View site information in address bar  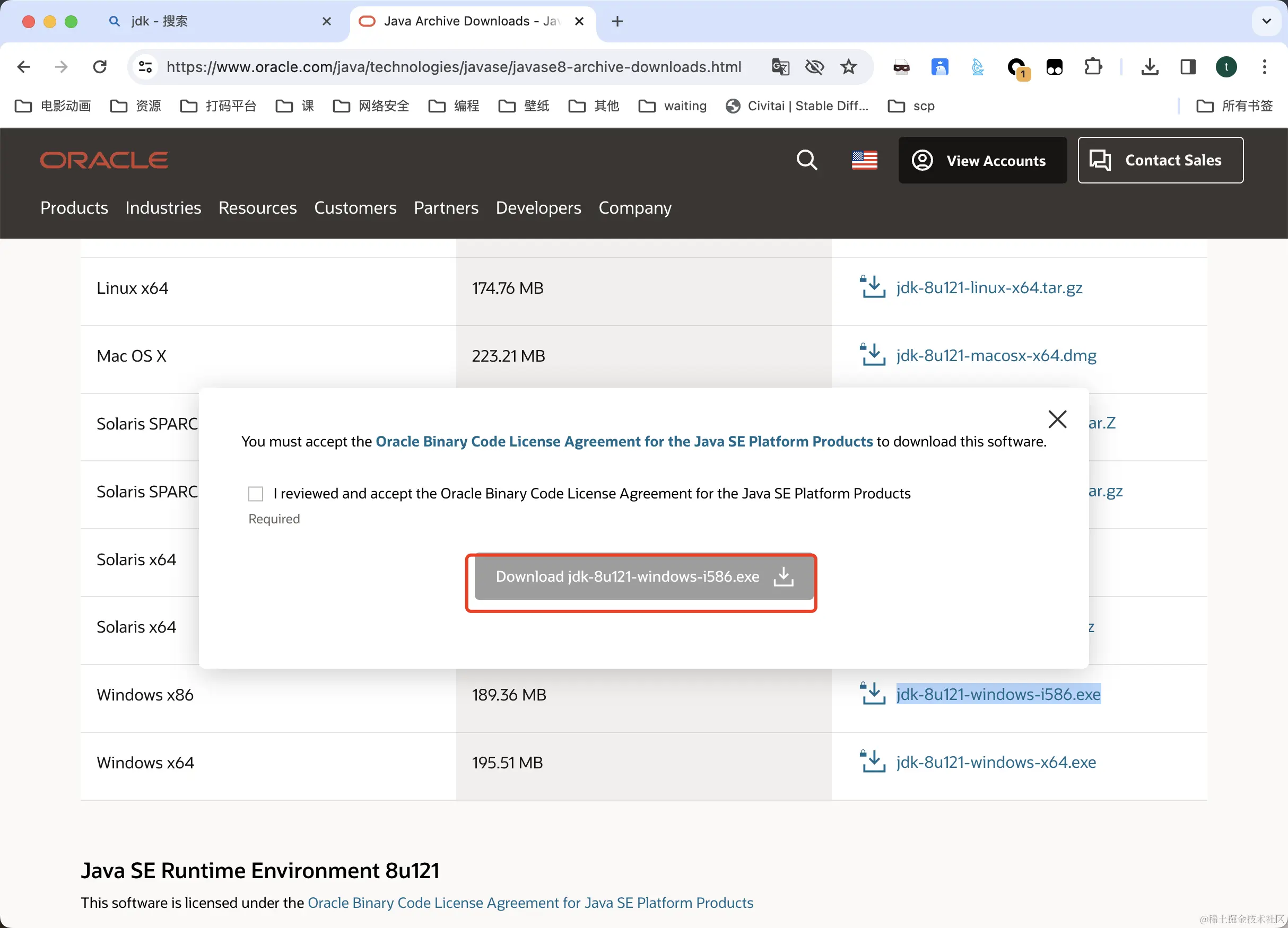pyautogui.click(x=145, y=67)
